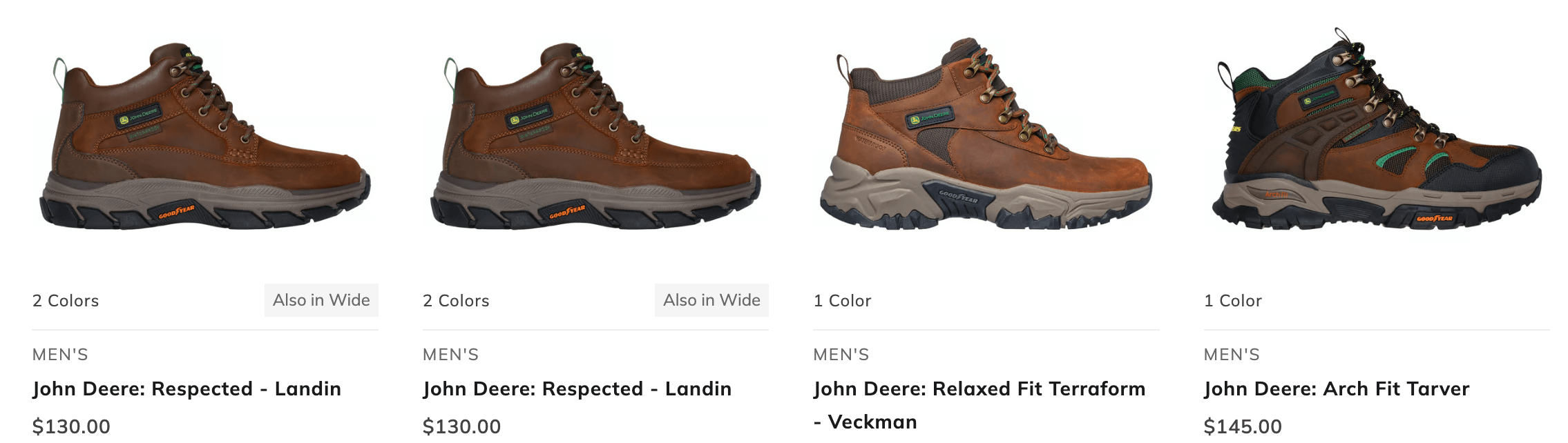Show "2 Colors" options for leftmost Landin boot
The width and height of the screenshot is (1568, 443).
66,301
